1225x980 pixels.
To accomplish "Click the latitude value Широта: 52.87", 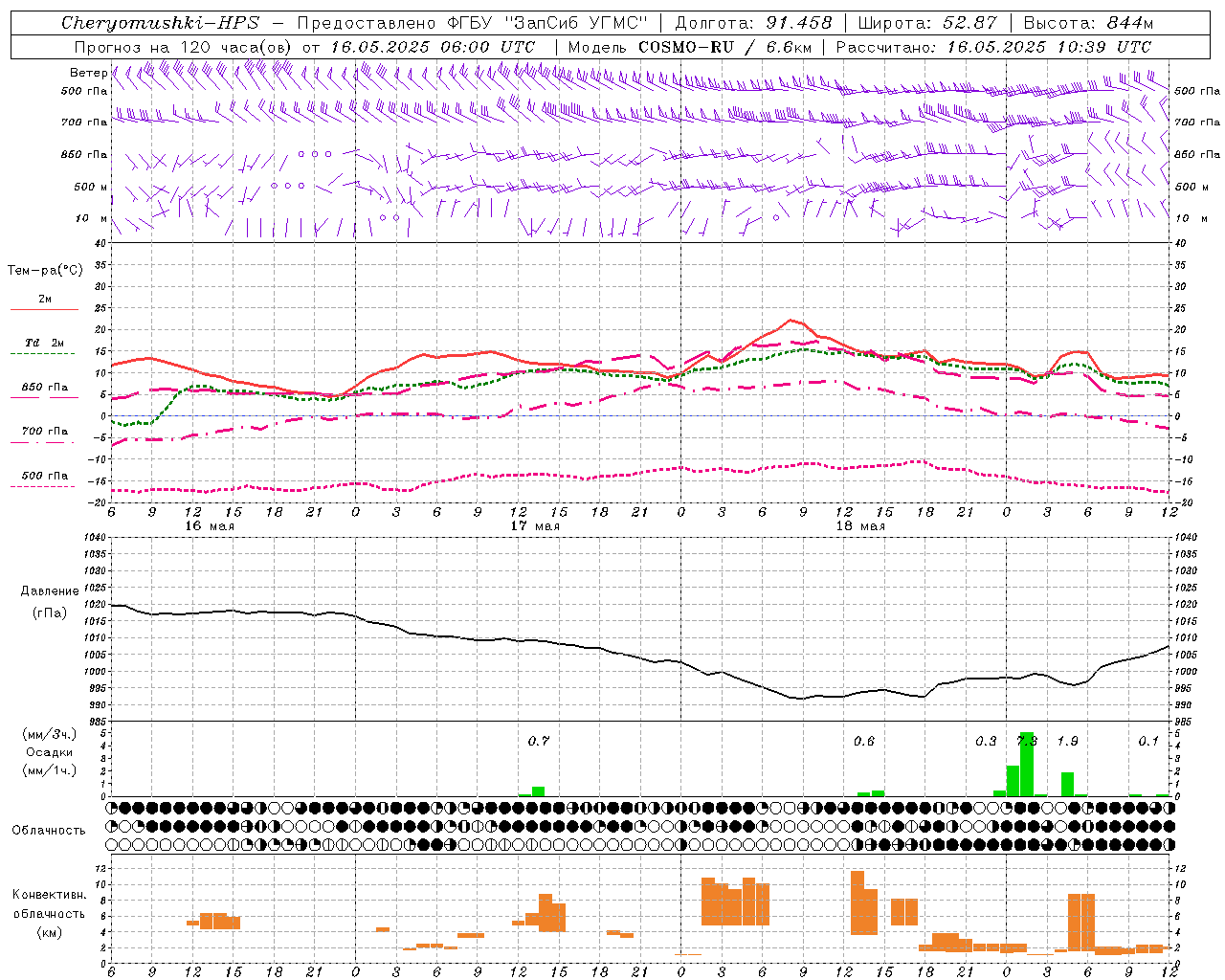I will pyautogui.click(x=927, y=23).
